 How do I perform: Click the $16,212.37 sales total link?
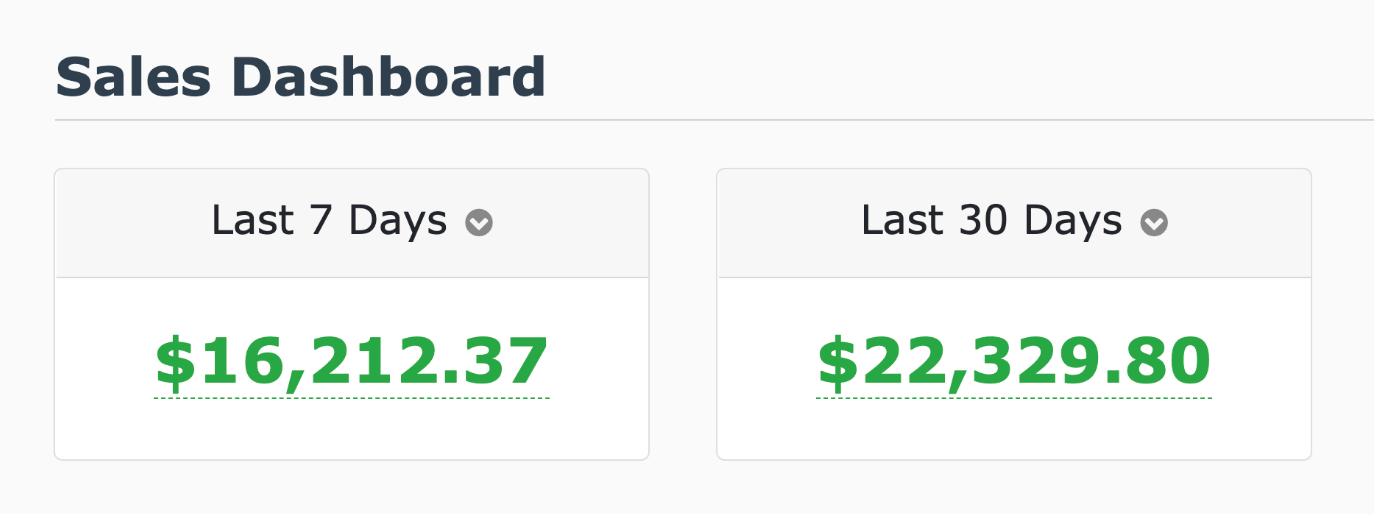pyautogui.click(x=352, y=362)
